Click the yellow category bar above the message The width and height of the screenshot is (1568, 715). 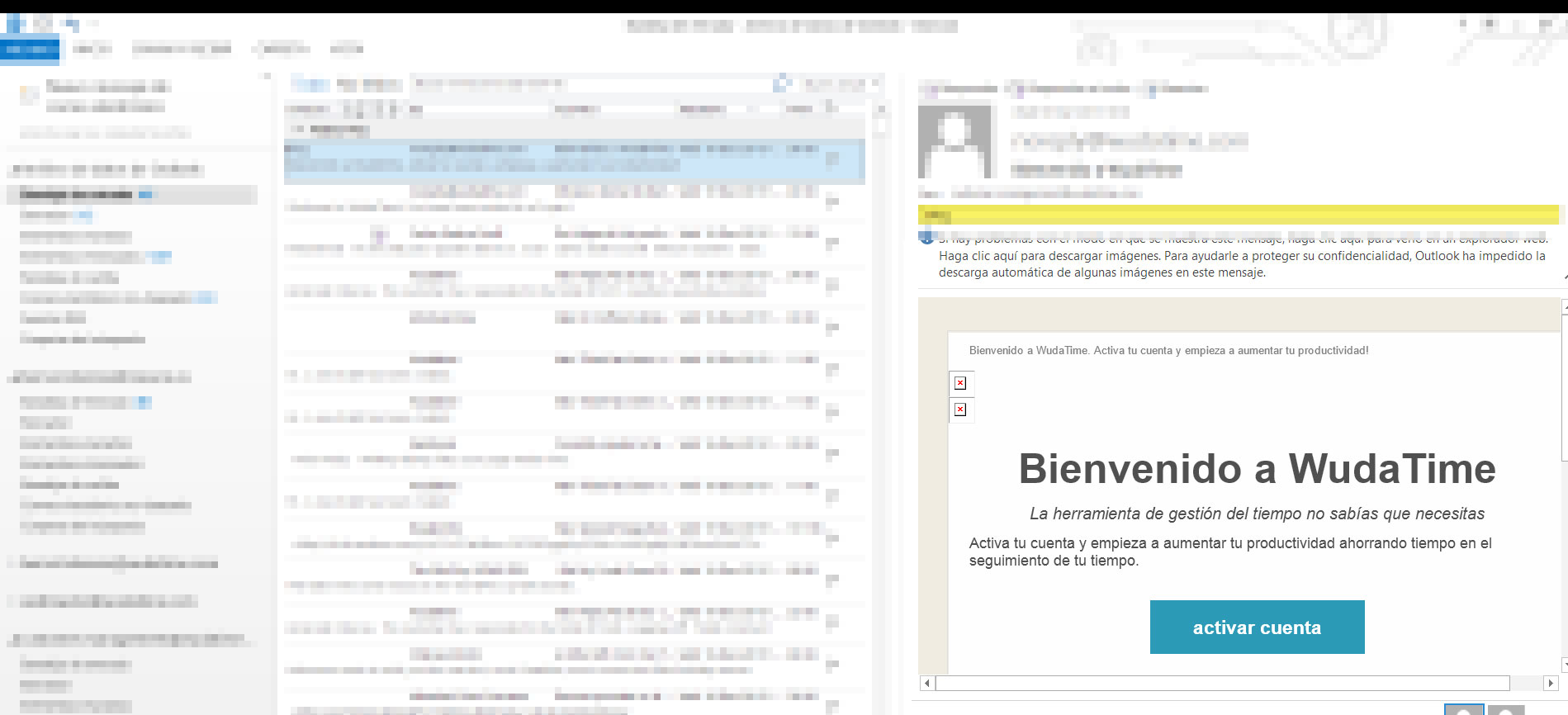pyautogui.click(x=1239, y=215)
